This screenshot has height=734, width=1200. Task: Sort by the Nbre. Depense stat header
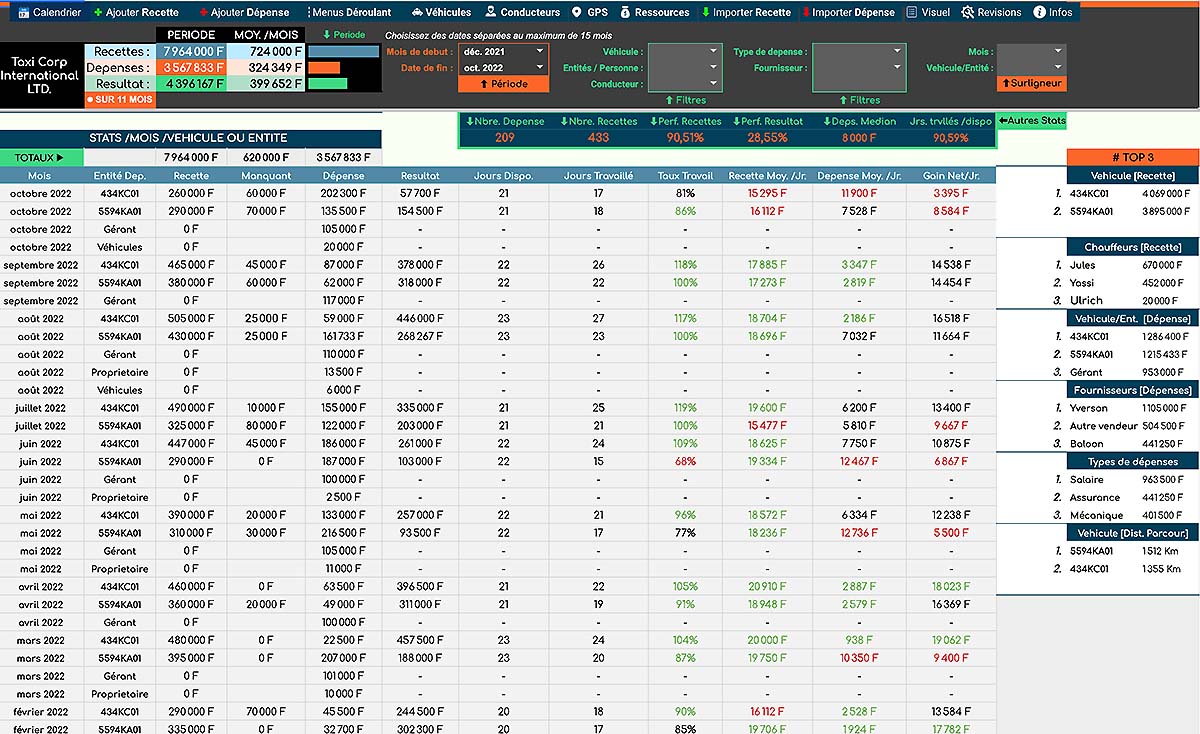tap(504, 121)
